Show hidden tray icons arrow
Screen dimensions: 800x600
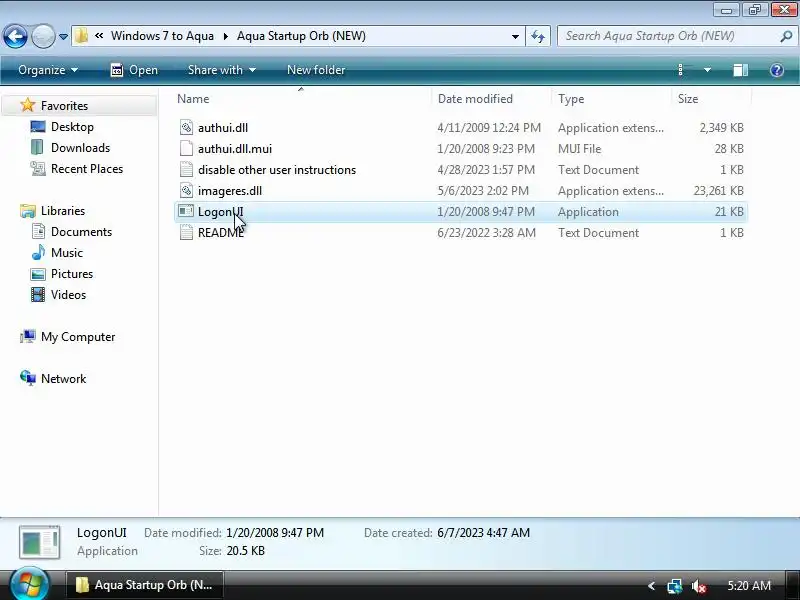click(x=651, y=586)
